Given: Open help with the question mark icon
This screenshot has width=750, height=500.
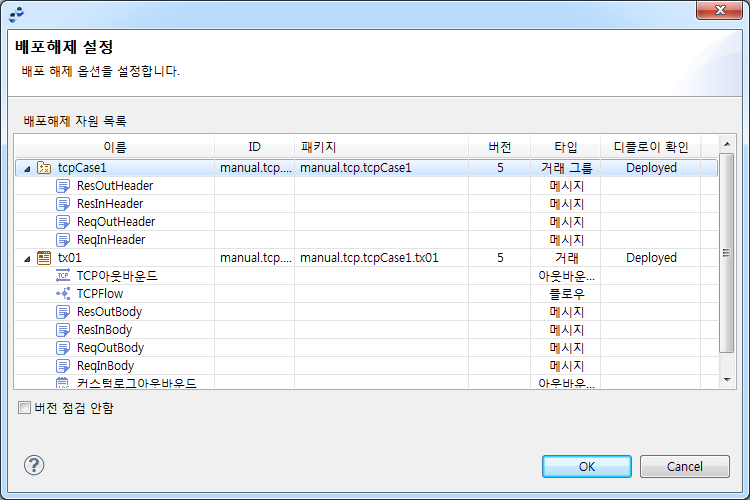Looking at the screenshot, I should 34,465.
